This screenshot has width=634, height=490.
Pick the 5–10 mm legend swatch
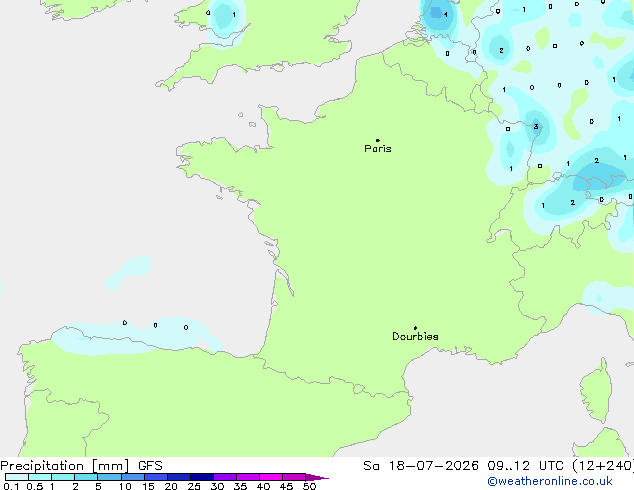click(x=109, y=477)
